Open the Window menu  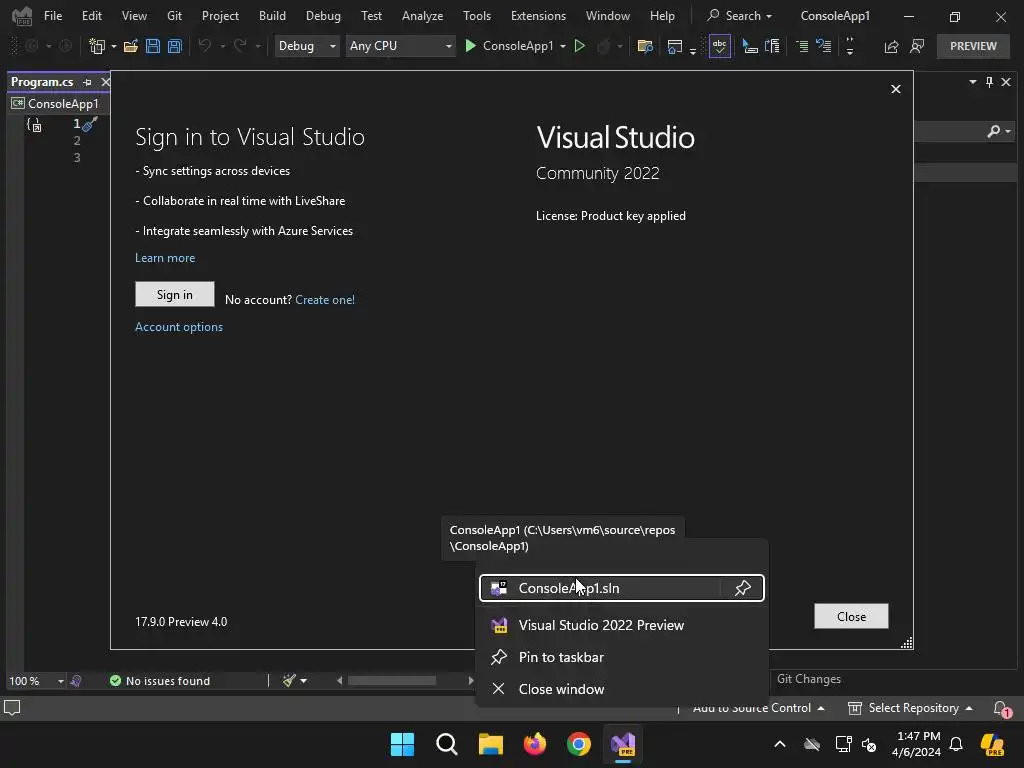[x=608, y=16]
